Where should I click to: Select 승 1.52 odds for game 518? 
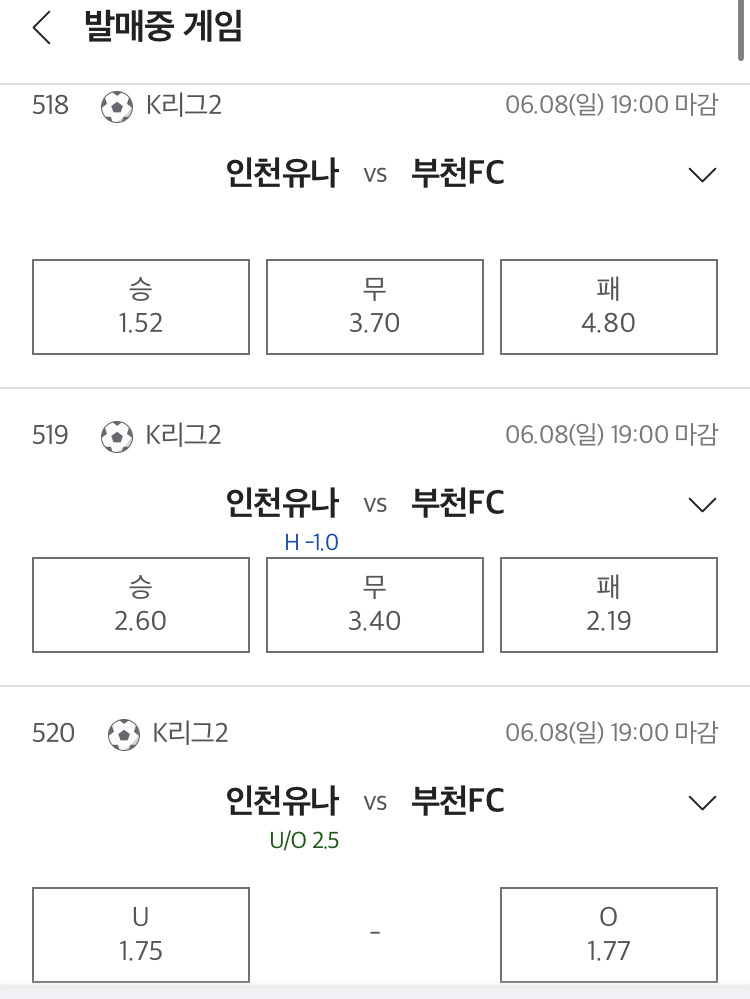pyautogui.click(x=141, y=306)
